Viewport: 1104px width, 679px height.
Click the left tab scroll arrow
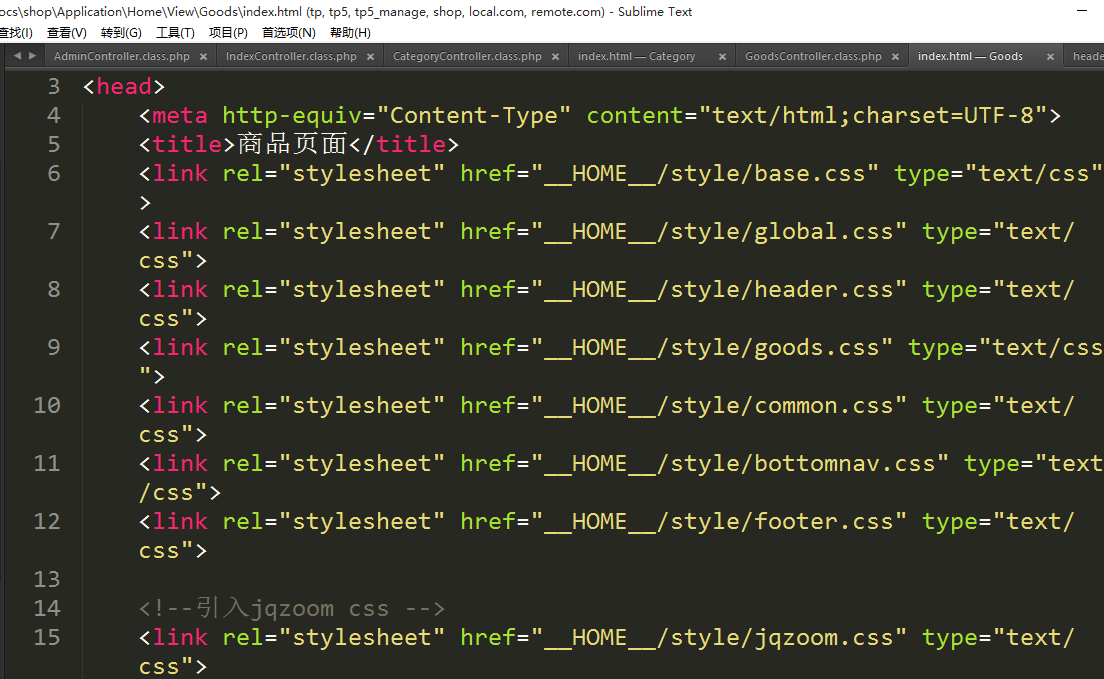click(17, 56)
